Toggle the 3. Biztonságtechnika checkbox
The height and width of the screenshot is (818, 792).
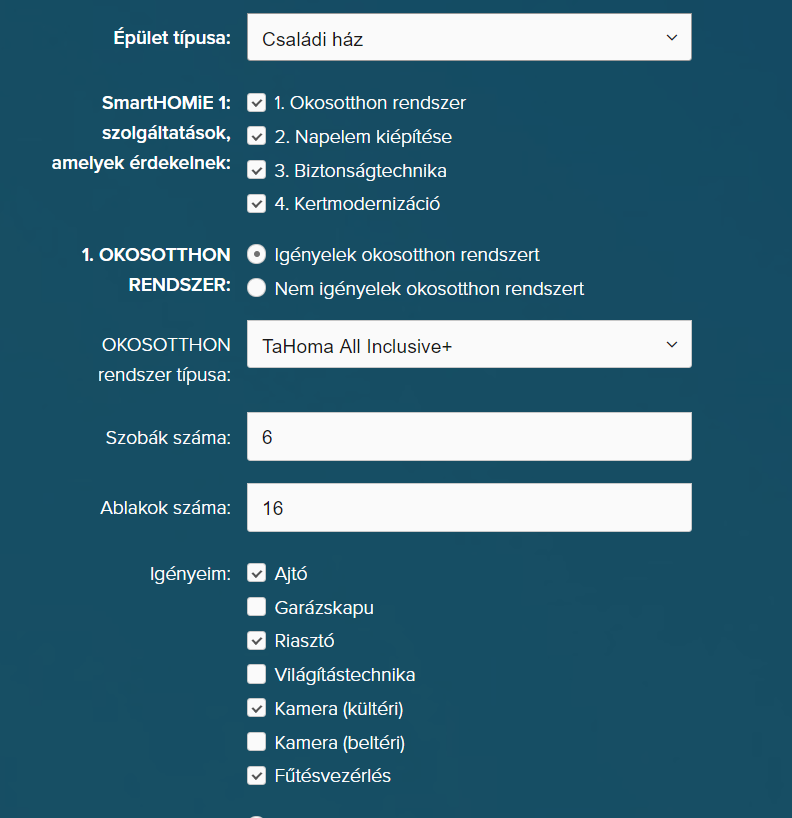coord(257,171)
